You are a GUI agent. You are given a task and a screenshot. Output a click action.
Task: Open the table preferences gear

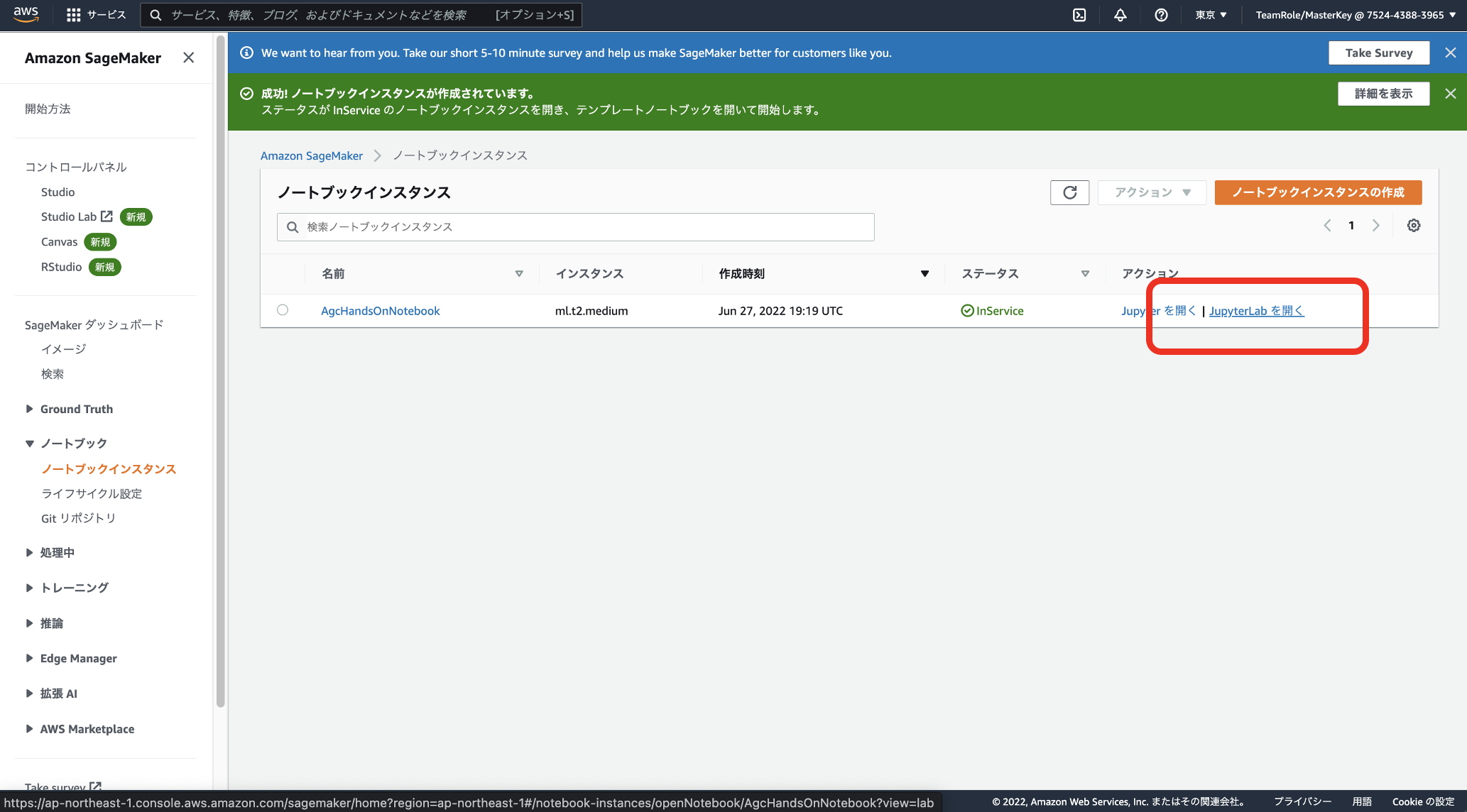pos(1414,226)
